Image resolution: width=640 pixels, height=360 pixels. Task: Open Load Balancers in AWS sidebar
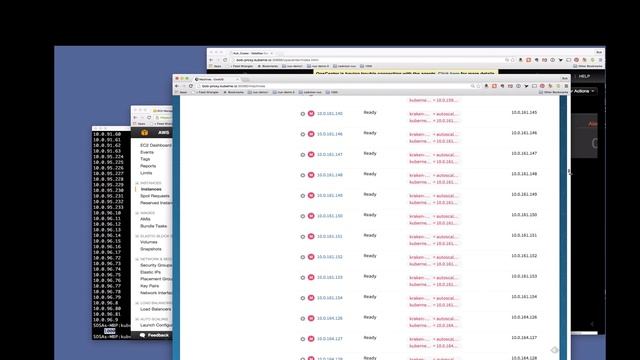click(x=156, y=309)
